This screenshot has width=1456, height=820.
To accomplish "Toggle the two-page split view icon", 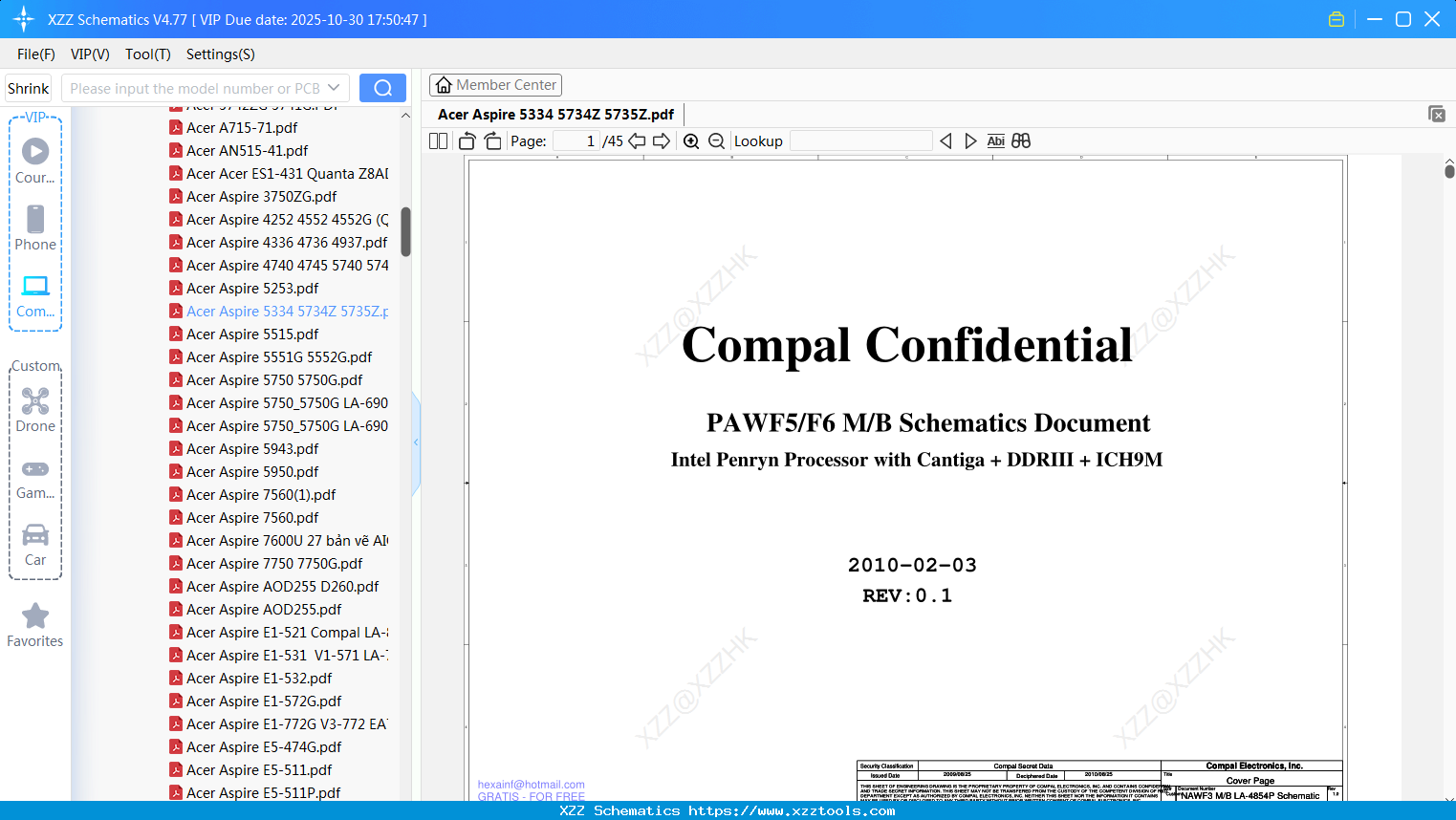I will pyautogui.click(x=438, y=141).
